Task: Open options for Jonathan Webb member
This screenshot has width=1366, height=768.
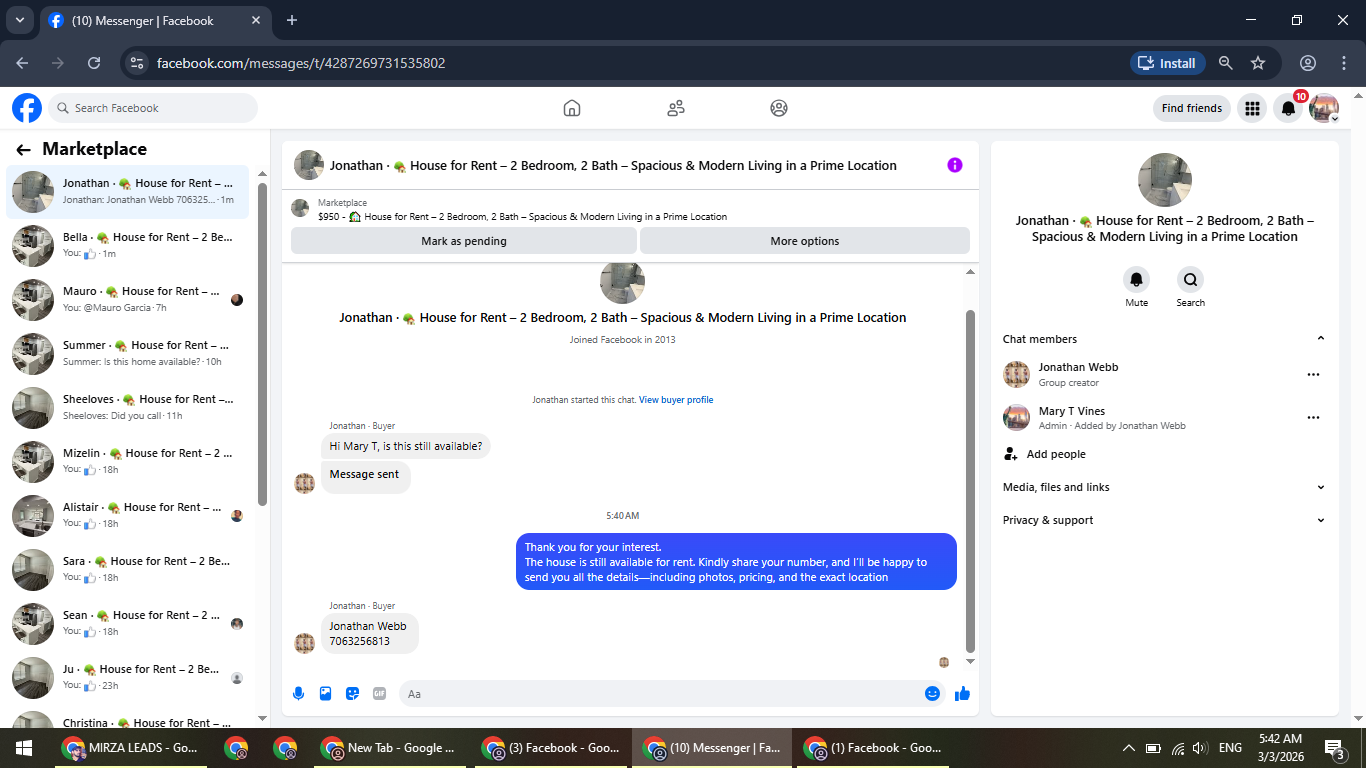Action: 1313,374
